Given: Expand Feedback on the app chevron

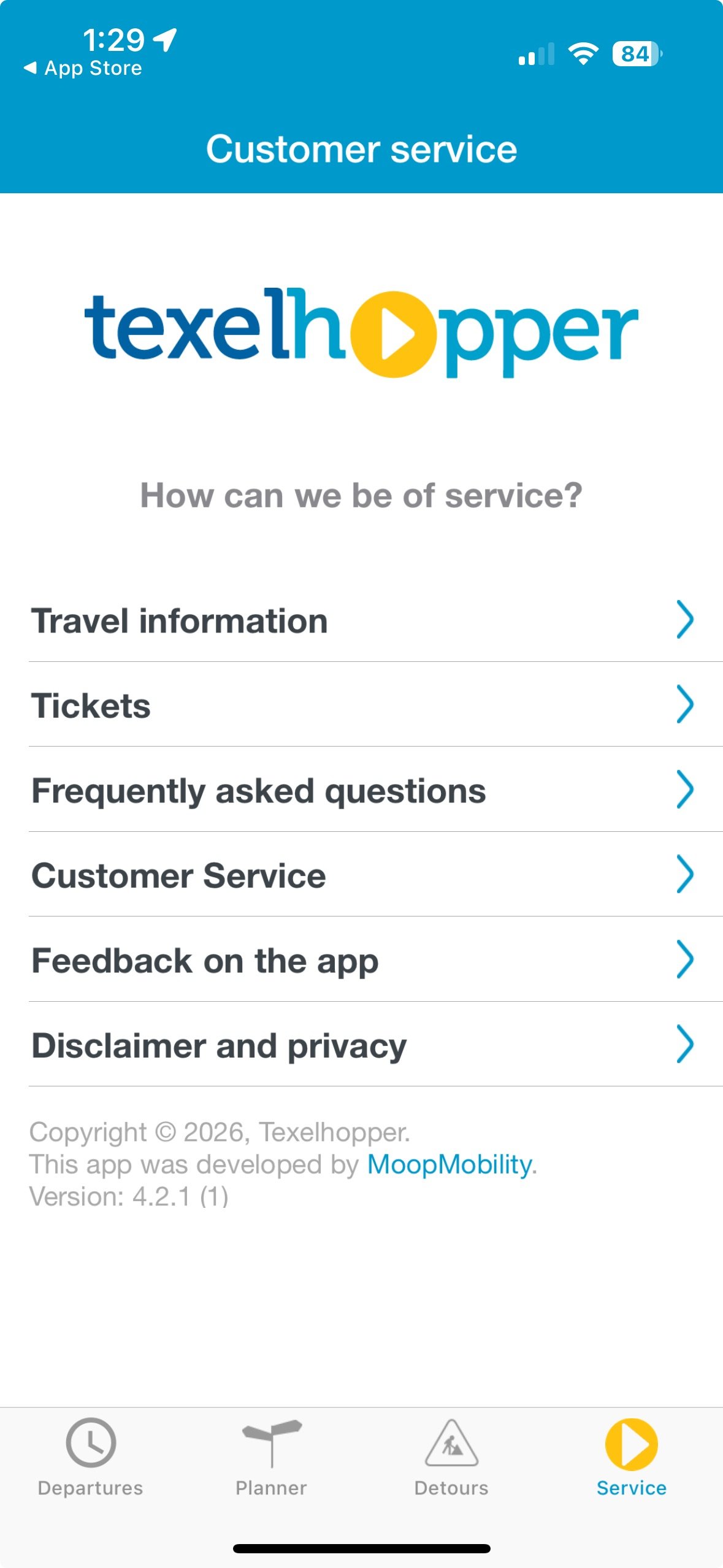Looking at the screenshot, I should [684, 959].
